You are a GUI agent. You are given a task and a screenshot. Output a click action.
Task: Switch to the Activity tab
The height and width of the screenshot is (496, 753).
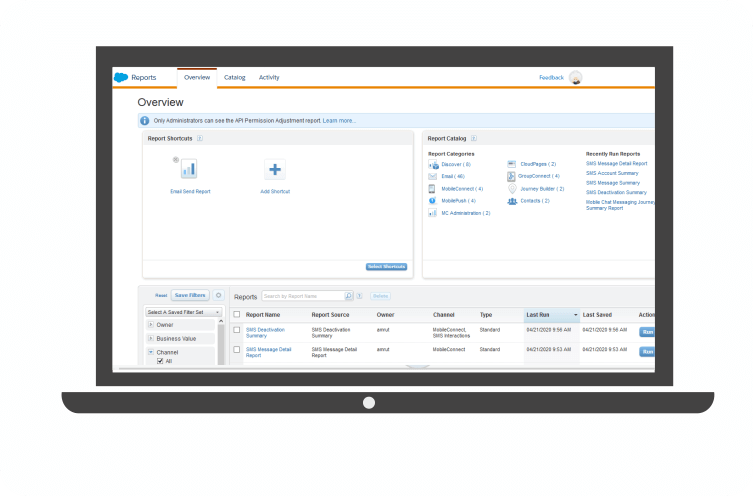pos(269,77)
